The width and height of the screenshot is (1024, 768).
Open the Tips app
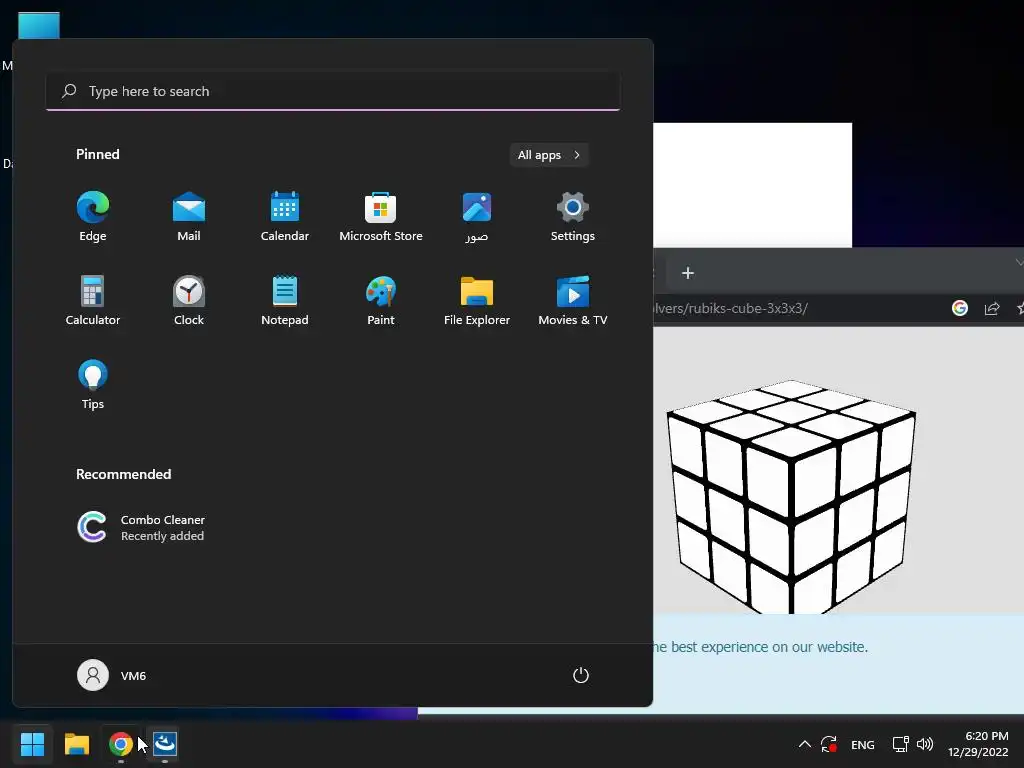(x=93, y=385)
